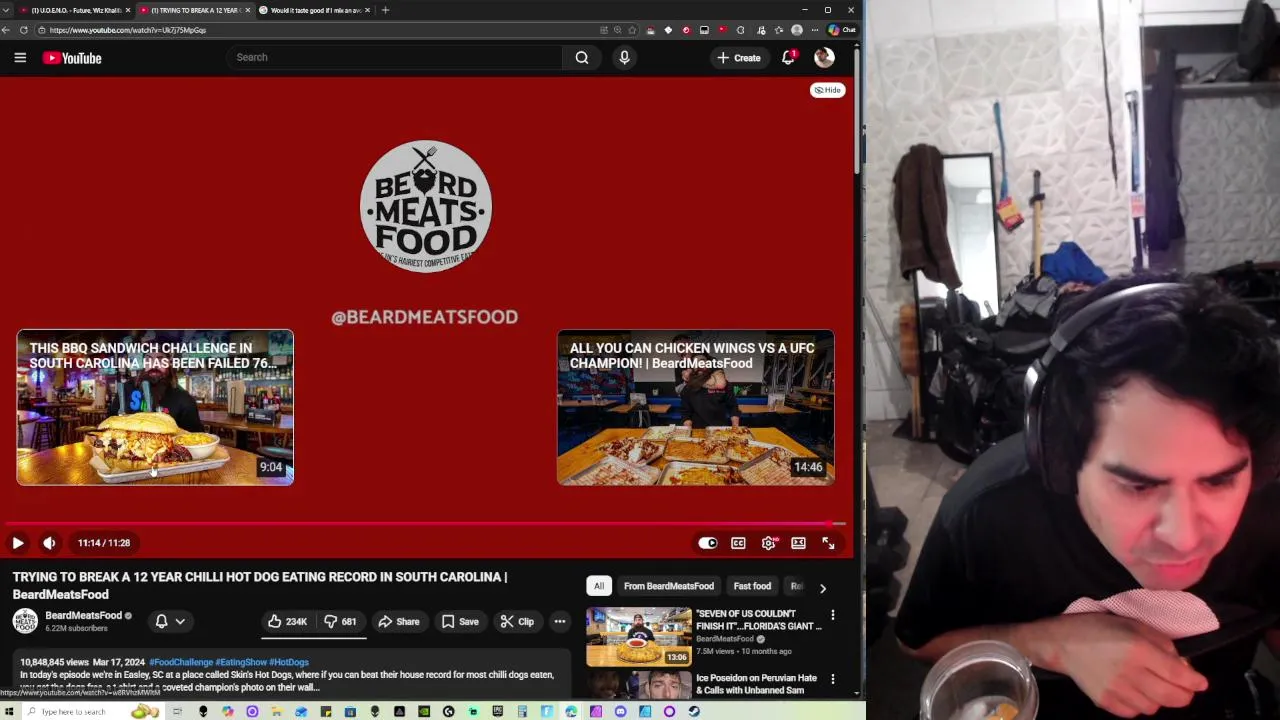Toggle the autoplay switch

point(708,543)
